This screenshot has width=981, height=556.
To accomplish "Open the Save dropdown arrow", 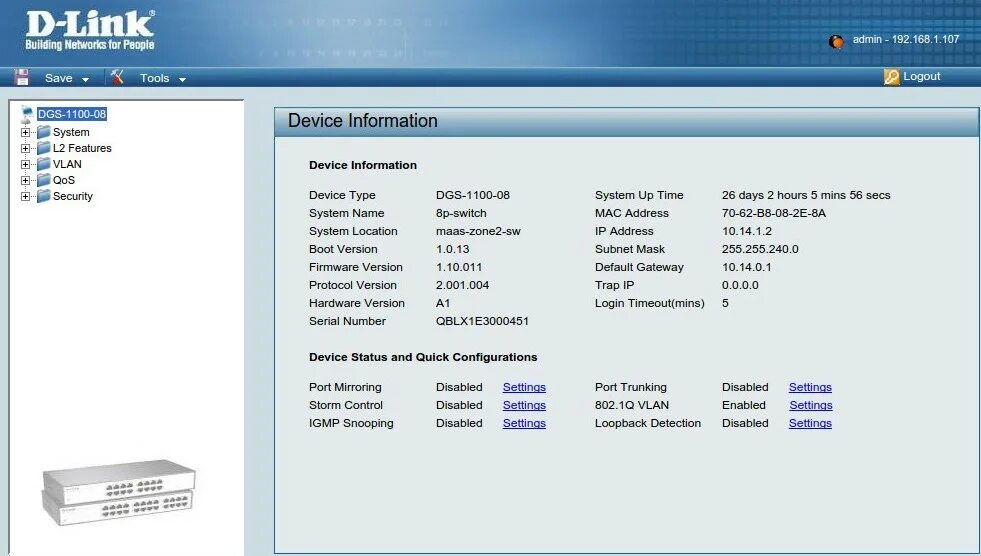I will click(85, 79).
